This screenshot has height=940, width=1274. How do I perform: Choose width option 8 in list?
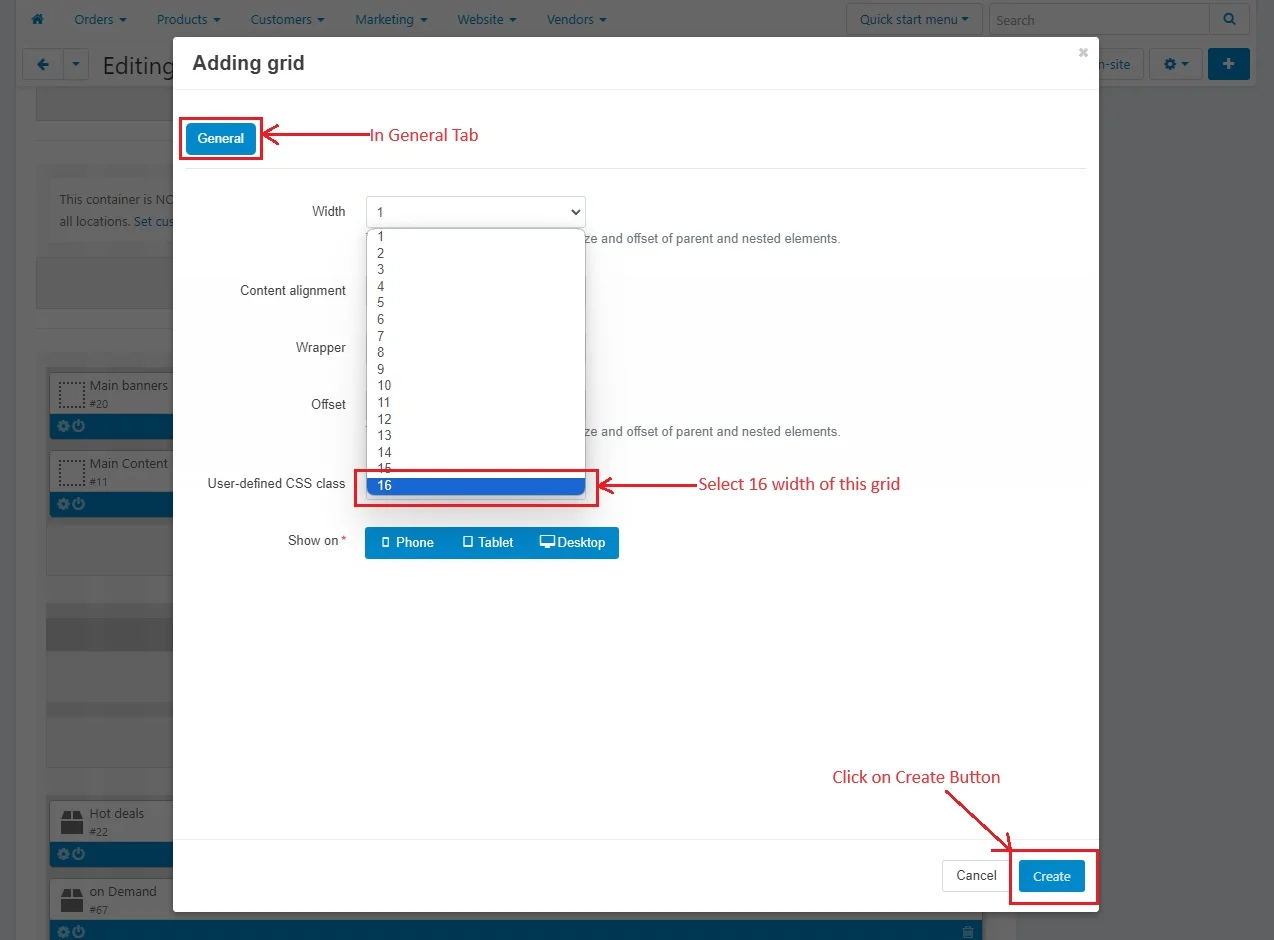pyautogui.click(x=476, y=353)
